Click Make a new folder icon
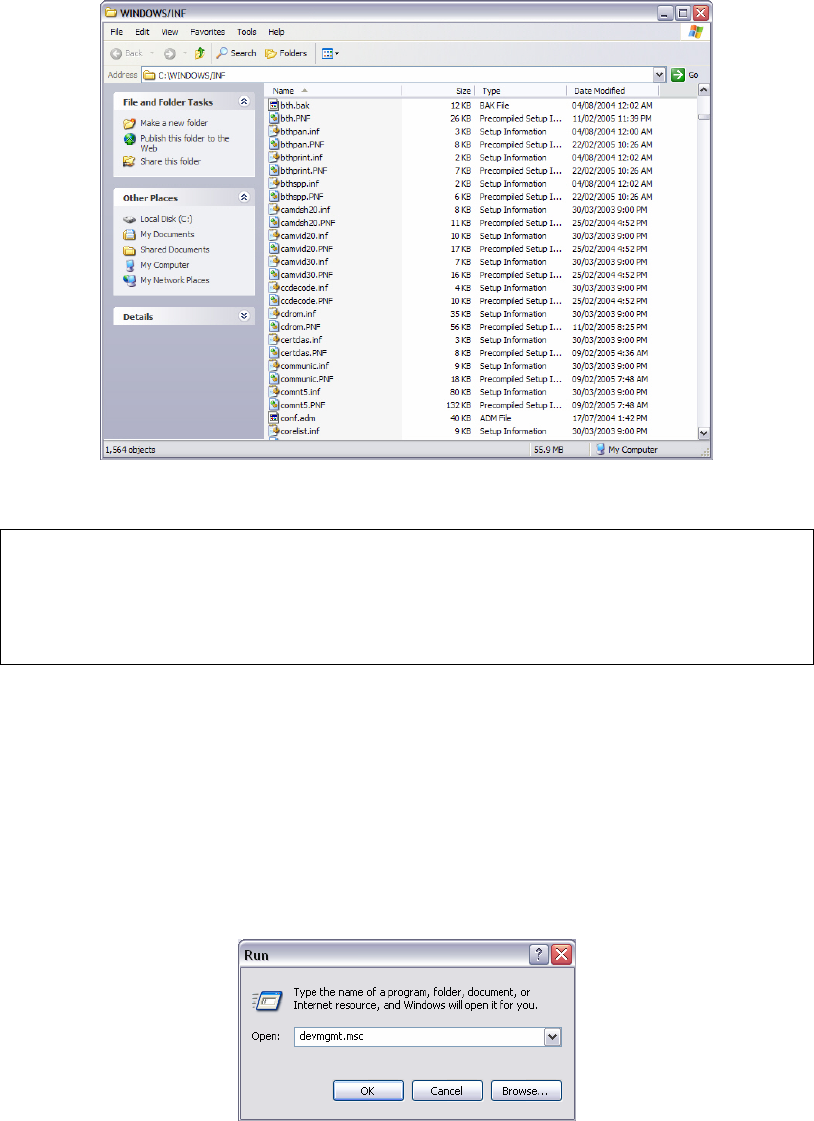 (129, 123)
